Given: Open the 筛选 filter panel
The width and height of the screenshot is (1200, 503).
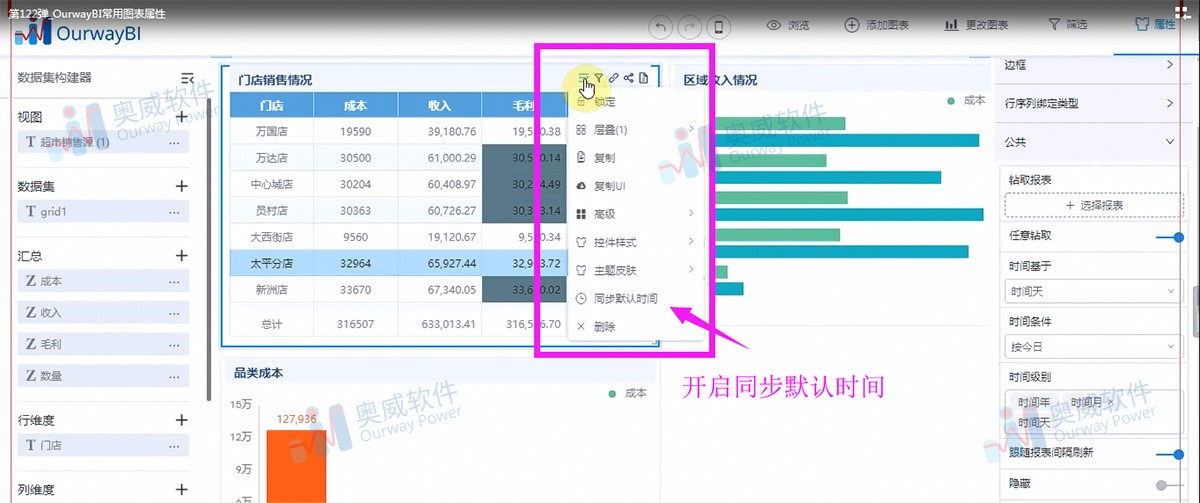Looking at the screenshot, I should pos(1067,25).
